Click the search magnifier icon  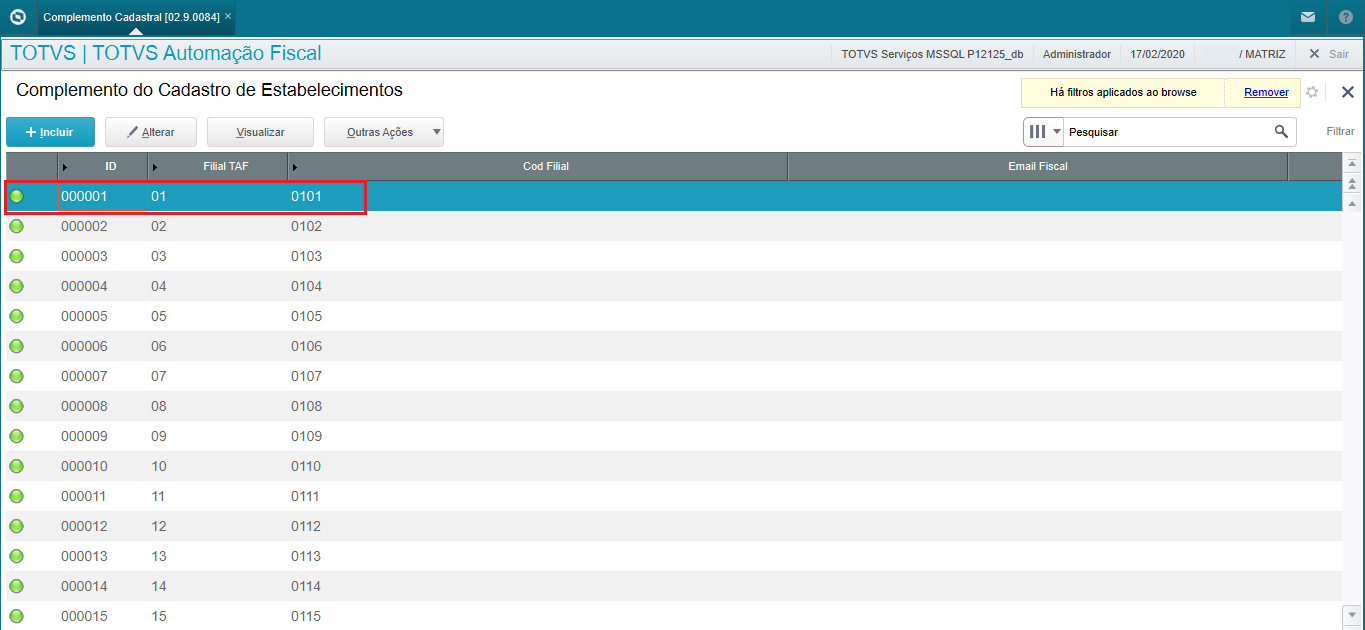1281,132
